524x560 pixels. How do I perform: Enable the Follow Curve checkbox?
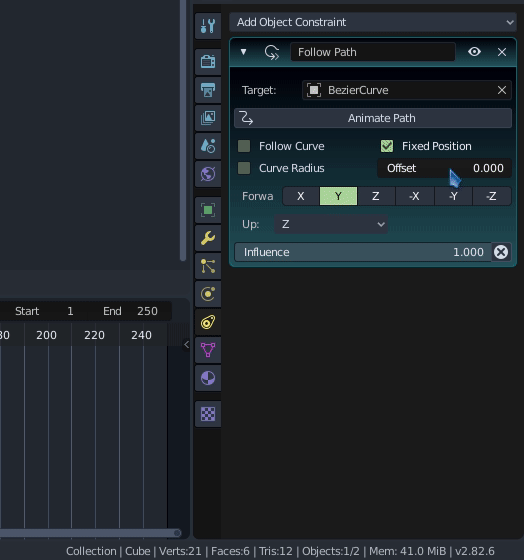(x=244, y=146)
